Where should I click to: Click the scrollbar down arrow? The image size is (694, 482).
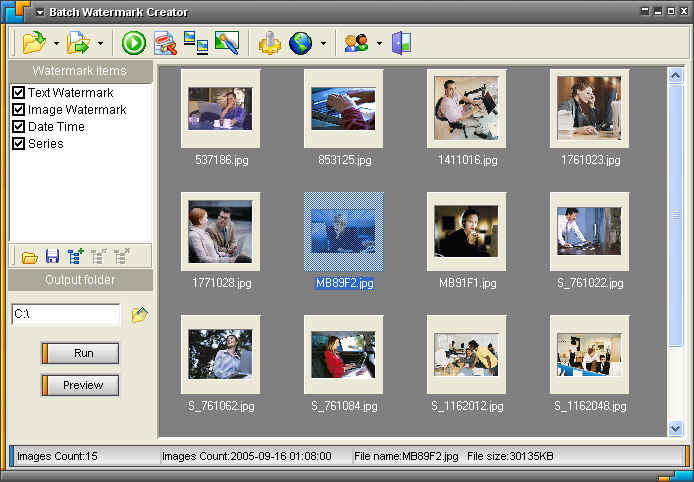point(675,428)
